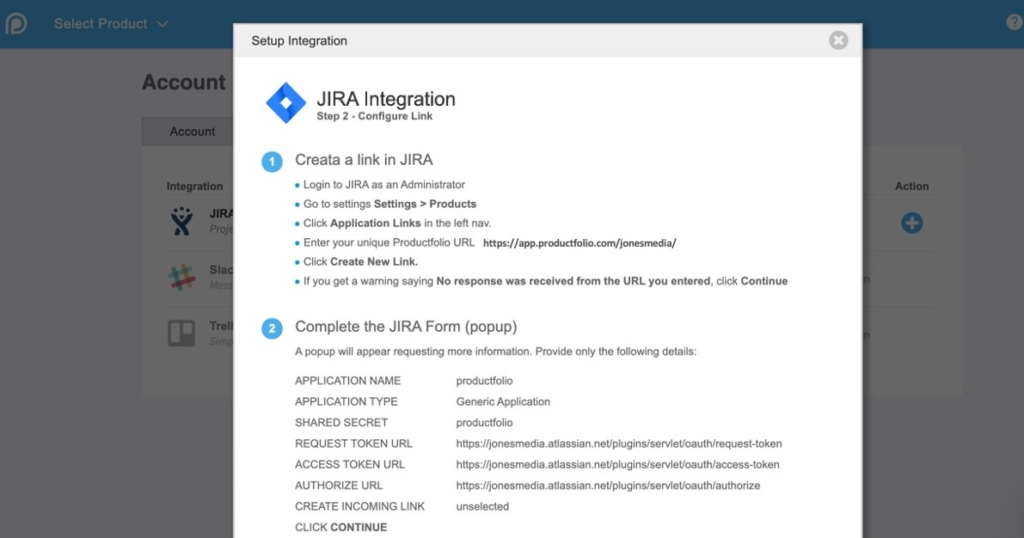Screen dimensions: 1024x538
Task: Click the Productfolio URL https://app.productfolio.com/jonesmedia/
Action: coord(579,243)
